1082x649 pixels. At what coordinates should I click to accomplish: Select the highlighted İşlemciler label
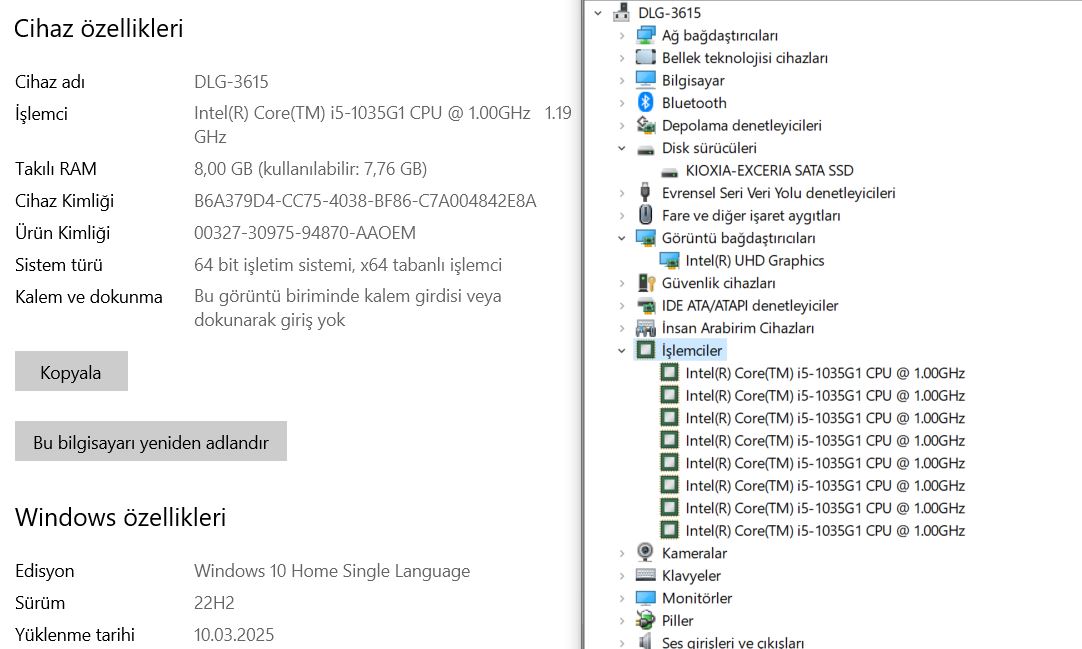point(691,350)
